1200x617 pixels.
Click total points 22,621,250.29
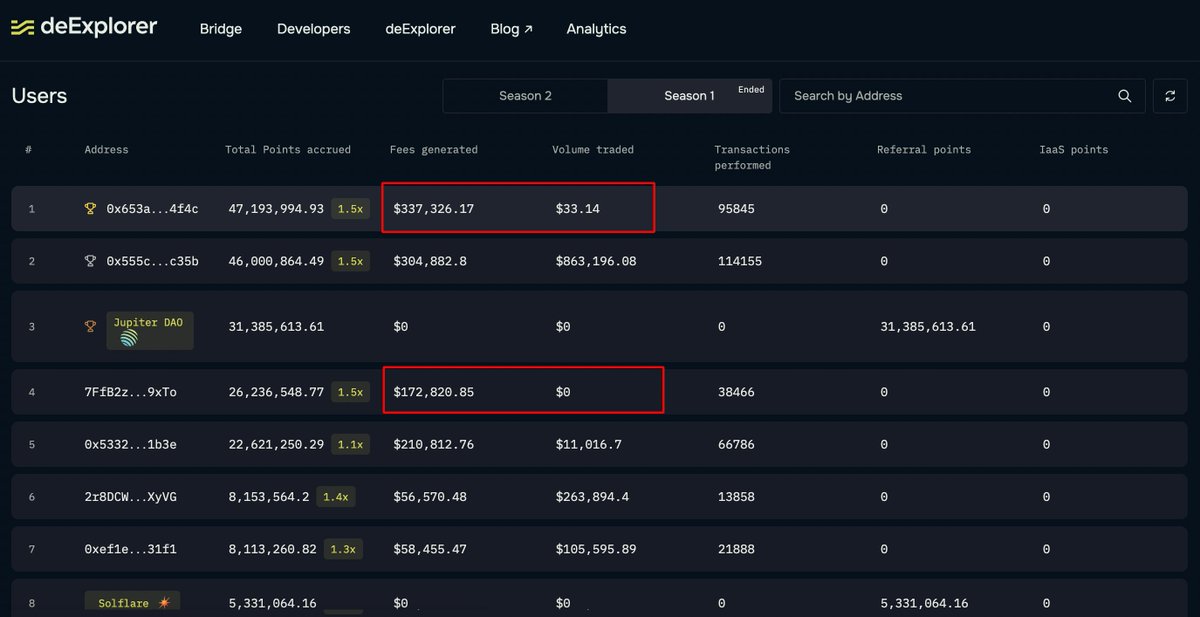pyautogui.click(x=277, y=444)
